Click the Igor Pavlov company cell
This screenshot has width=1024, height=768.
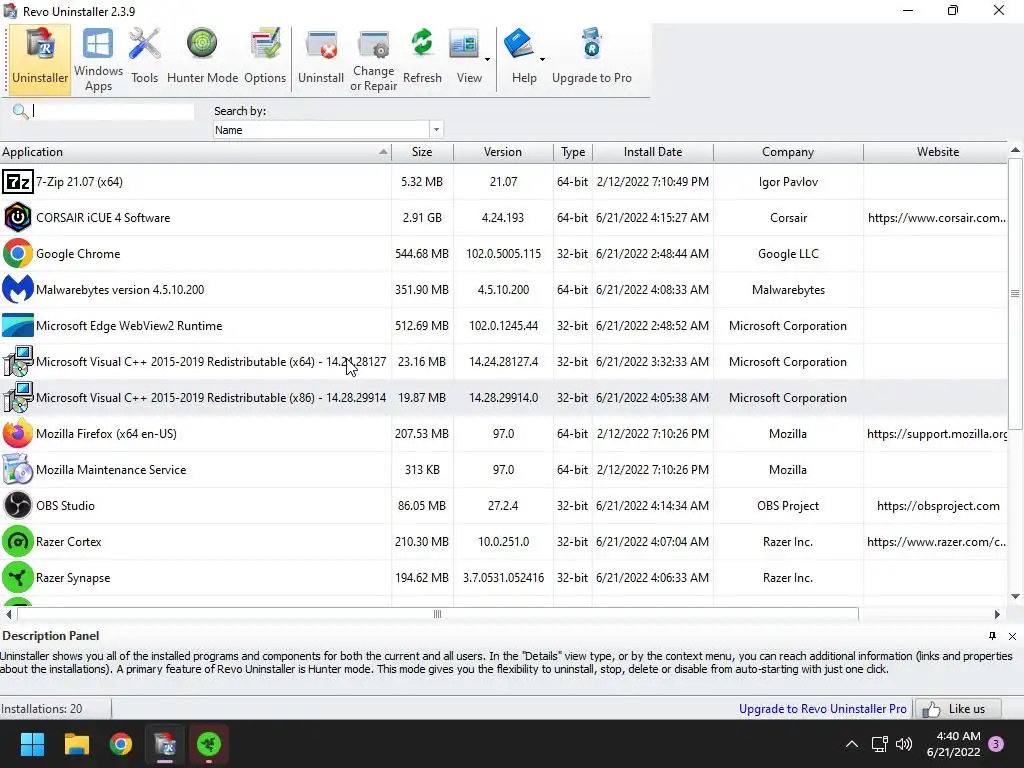click(x=788, y=182)
